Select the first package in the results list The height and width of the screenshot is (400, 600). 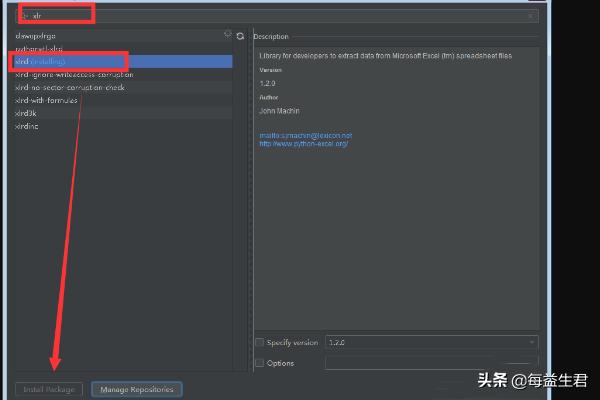(x=36, y=36)
